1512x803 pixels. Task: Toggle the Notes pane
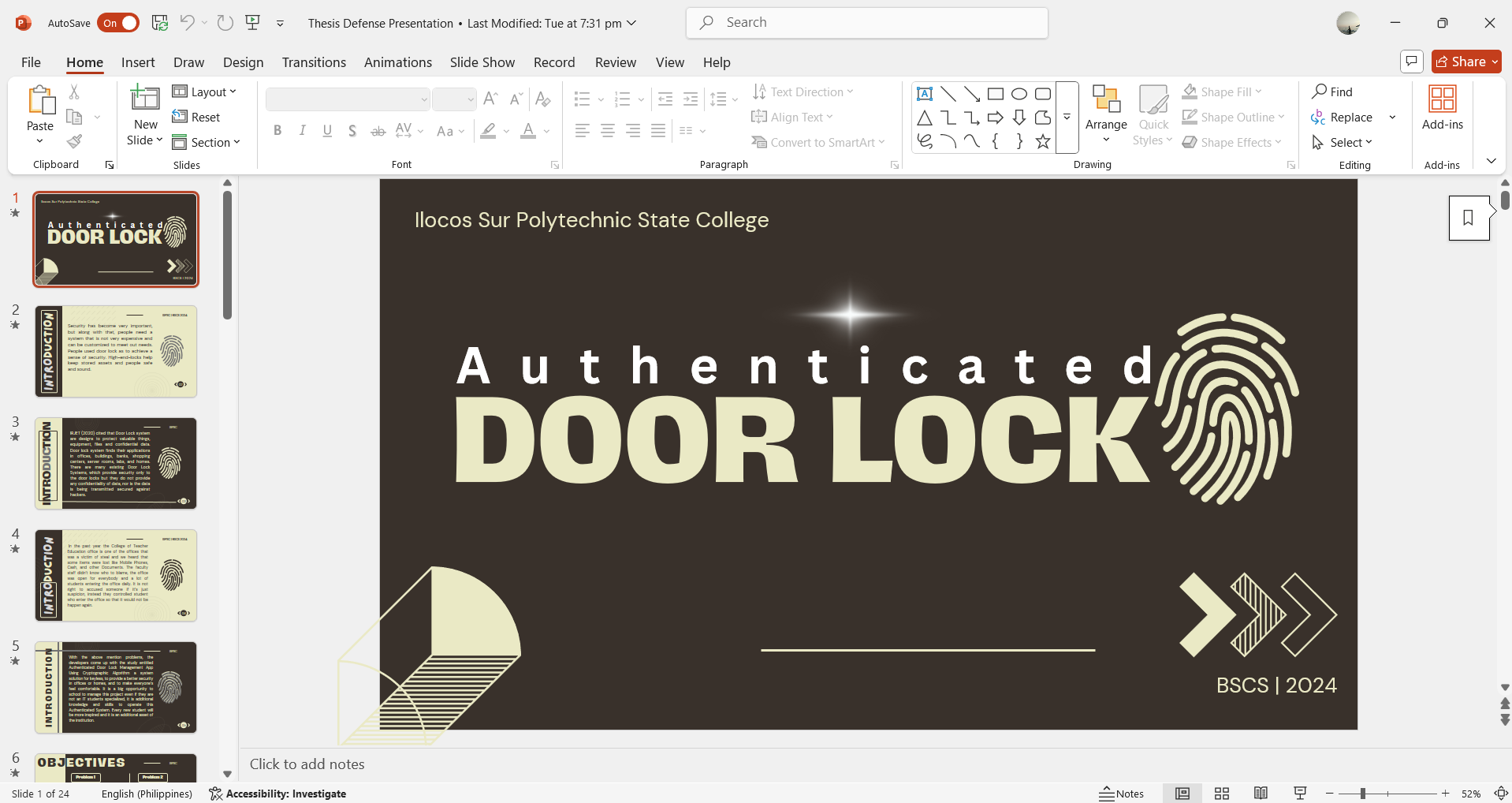(1122, 794)
